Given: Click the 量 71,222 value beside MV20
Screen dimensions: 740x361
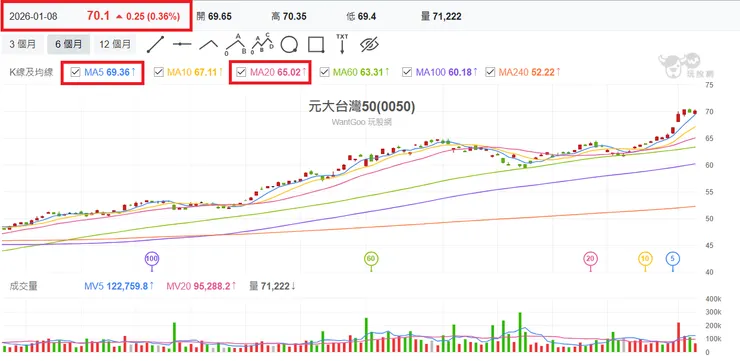Looking at the screenshot, I should click(x=272, y=286).
